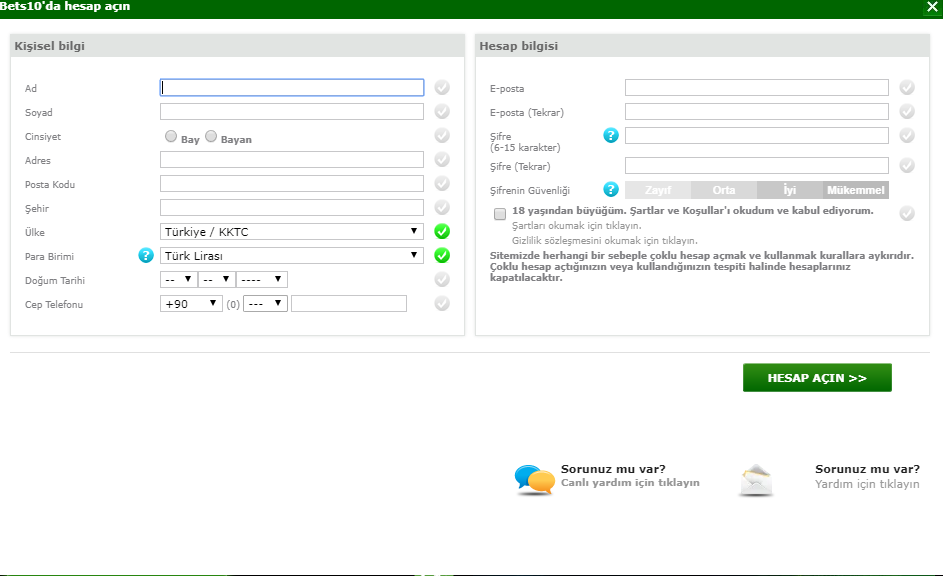Viewport: 943px width, 576px height.
Task: Click the live chat speech bubbles icon
Action: 534,480
